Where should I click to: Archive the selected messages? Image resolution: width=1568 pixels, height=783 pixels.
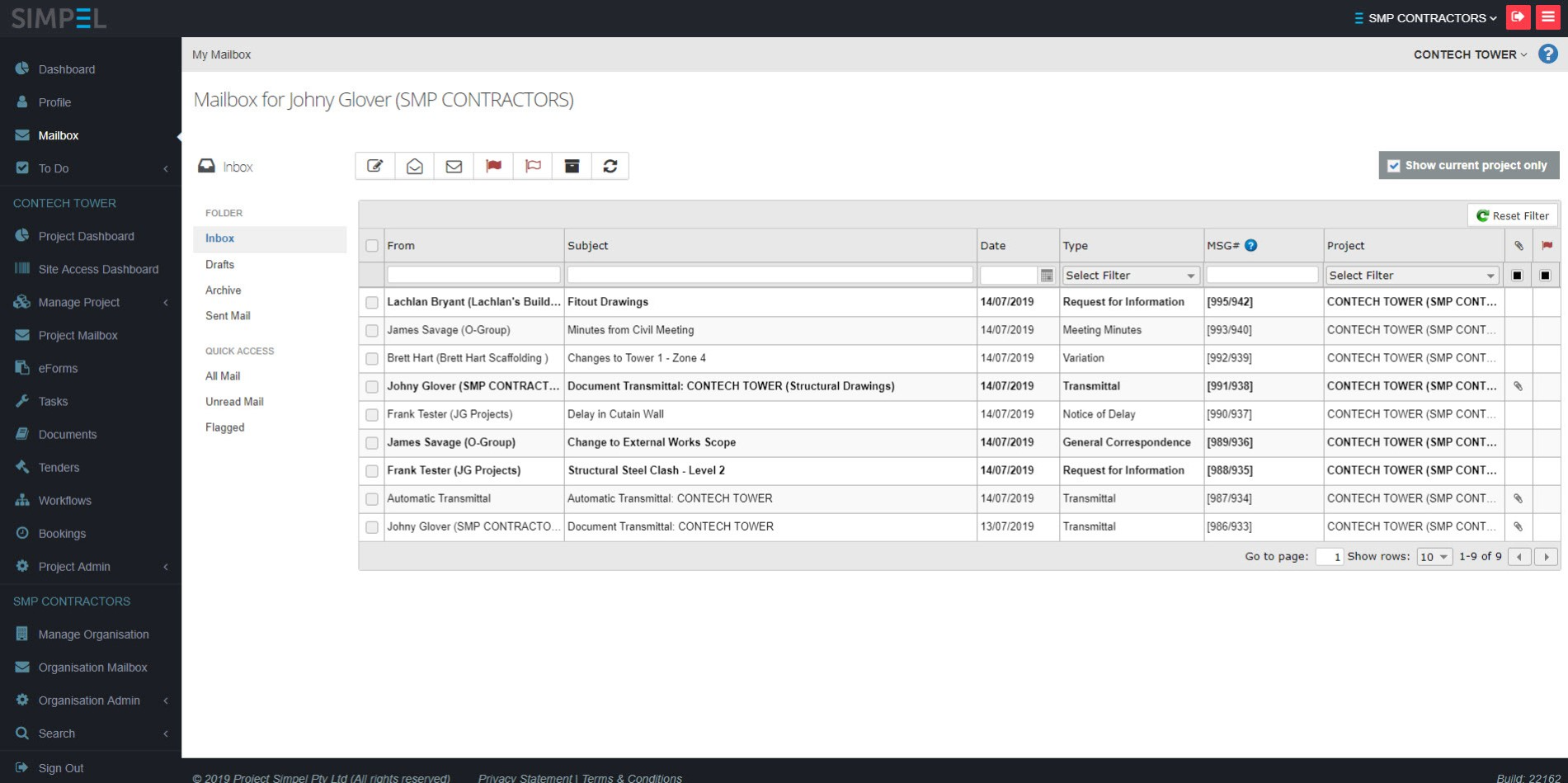tap(572, 165)
